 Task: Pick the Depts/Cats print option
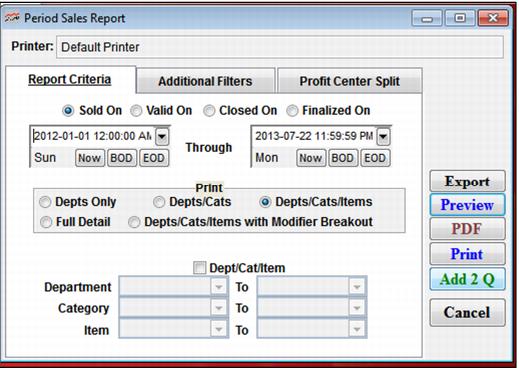click(x=159, y=202)
